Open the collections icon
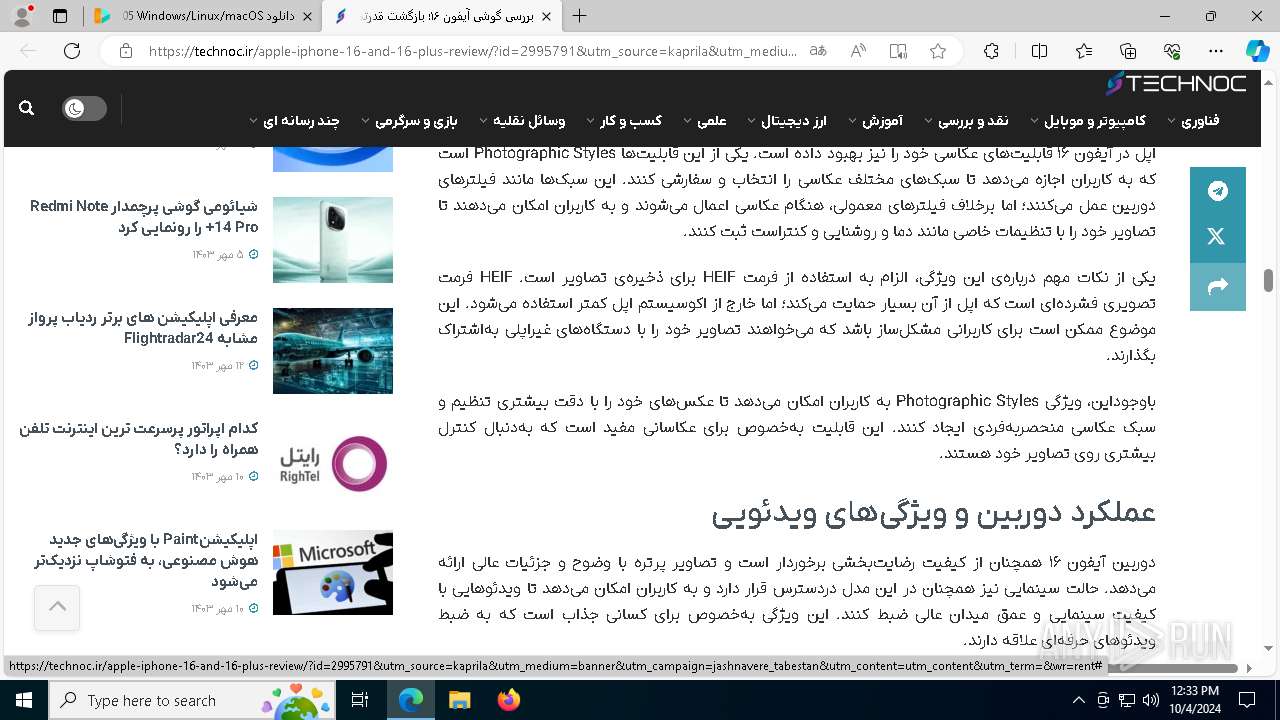The height and width of the screenshot is (720, 1280). click(x=1128, y=51)
